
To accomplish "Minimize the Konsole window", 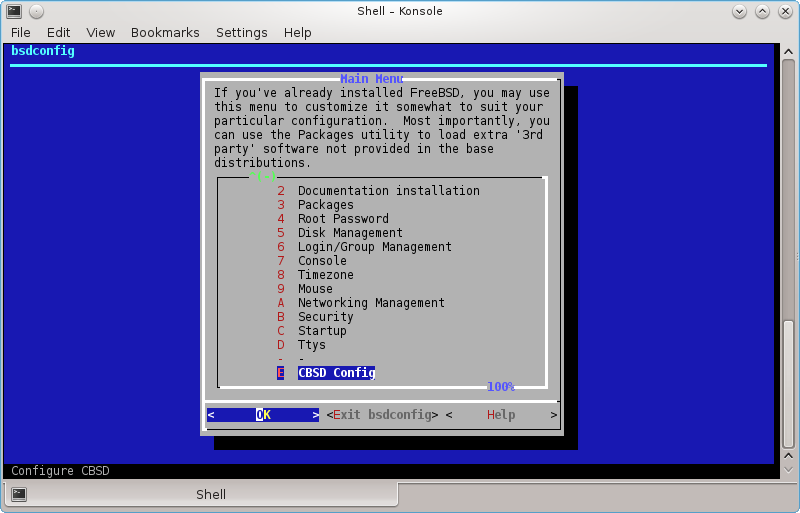I will click(x=739, y=11).
